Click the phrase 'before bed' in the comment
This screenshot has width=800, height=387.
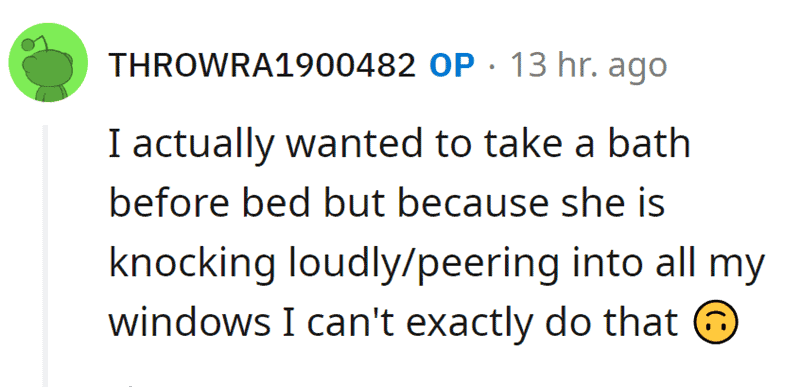pos(210,203)
